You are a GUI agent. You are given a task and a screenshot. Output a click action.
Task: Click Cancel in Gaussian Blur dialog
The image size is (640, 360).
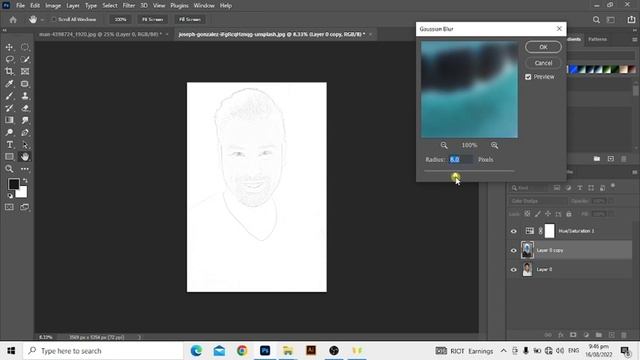(x=543, y=63)
